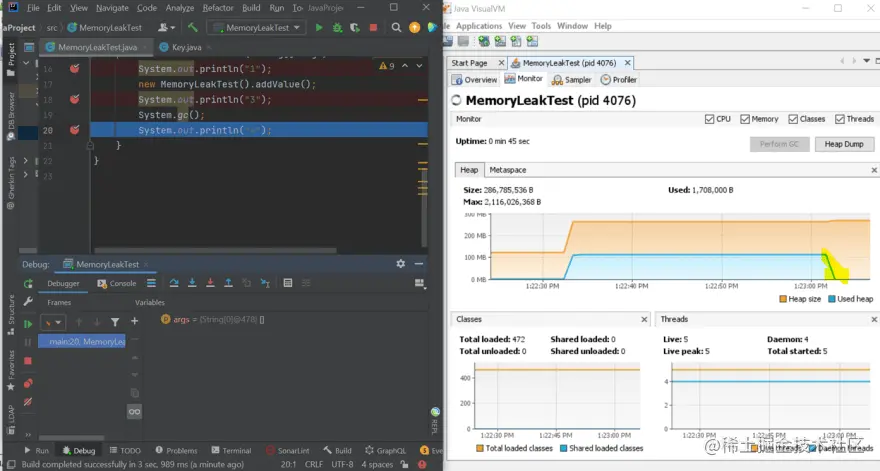Open debugger settings wrench icon
This screenshot has width=880, height=471.
coord(28,301)
